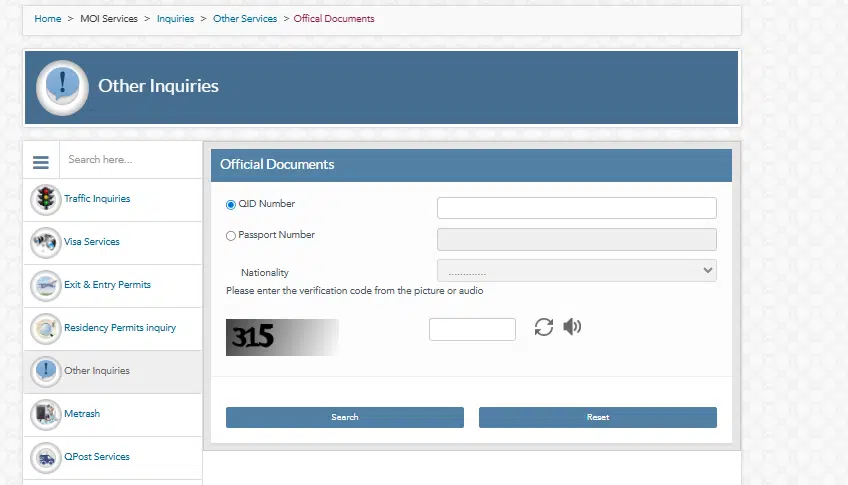Click the sidebar Search here field

131,160
